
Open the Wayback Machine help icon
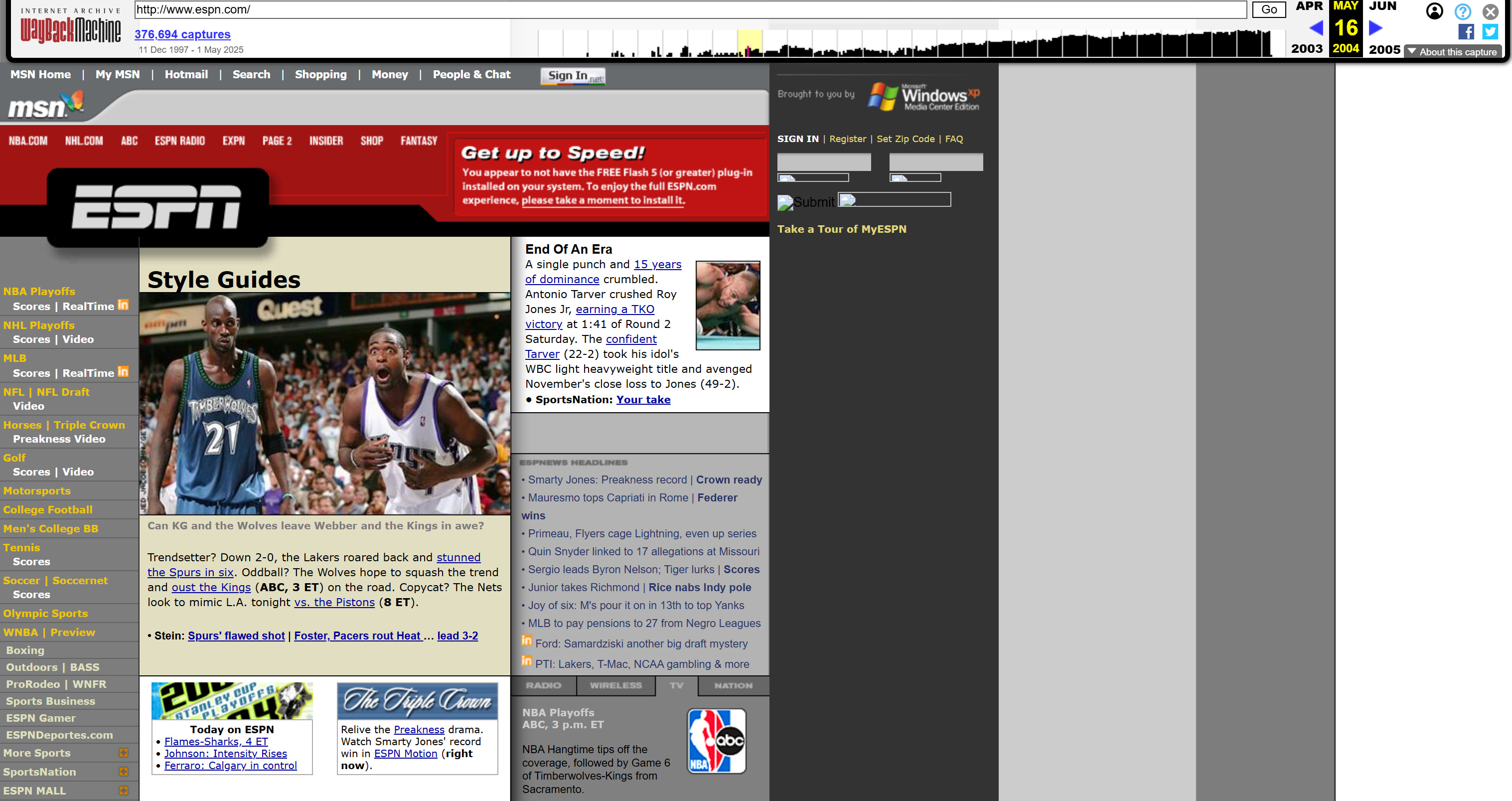[1463, 12]
